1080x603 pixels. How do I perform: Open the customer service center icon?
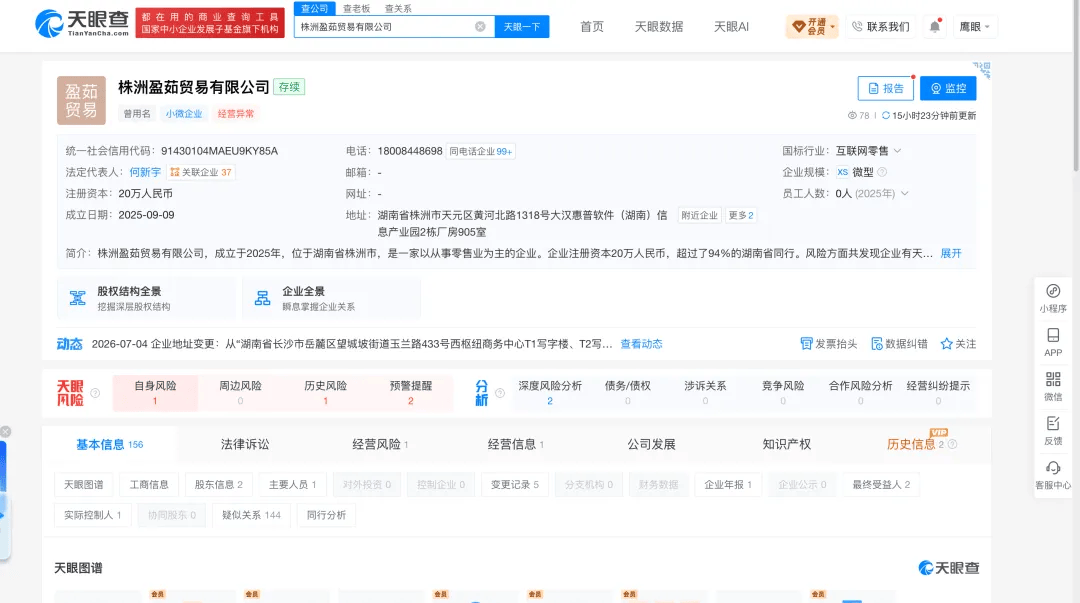tap(1052, 476)
